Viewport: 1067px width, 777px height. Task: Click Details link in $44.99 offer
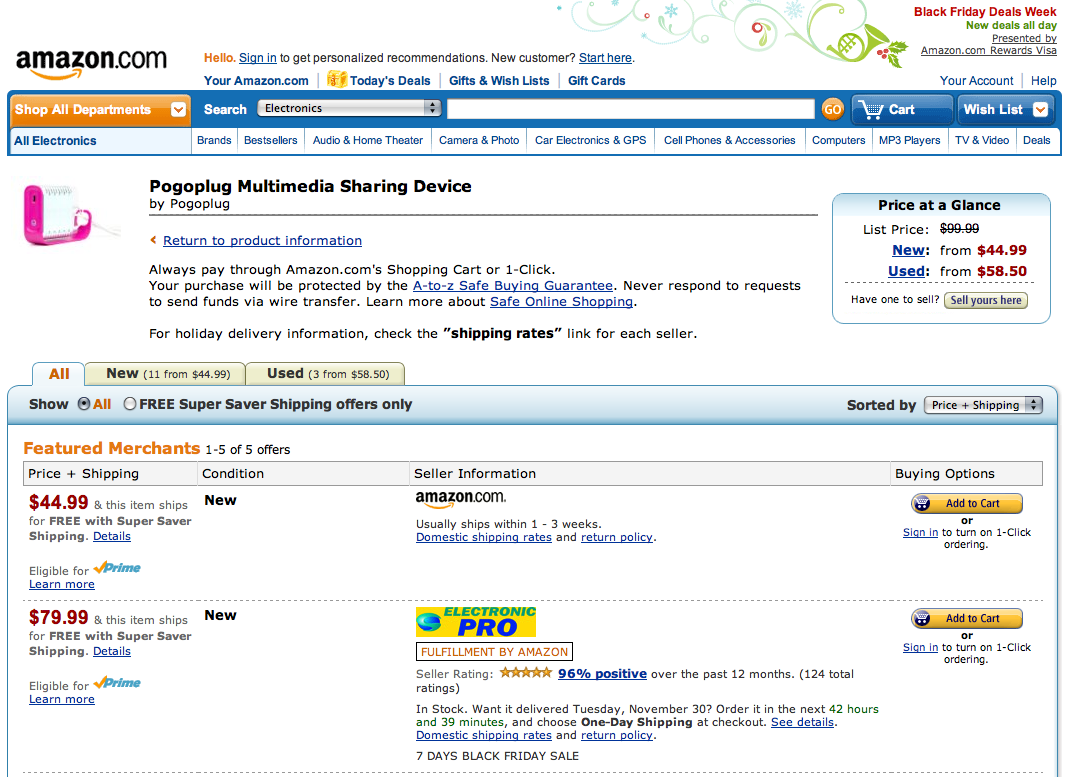(112, 536)
